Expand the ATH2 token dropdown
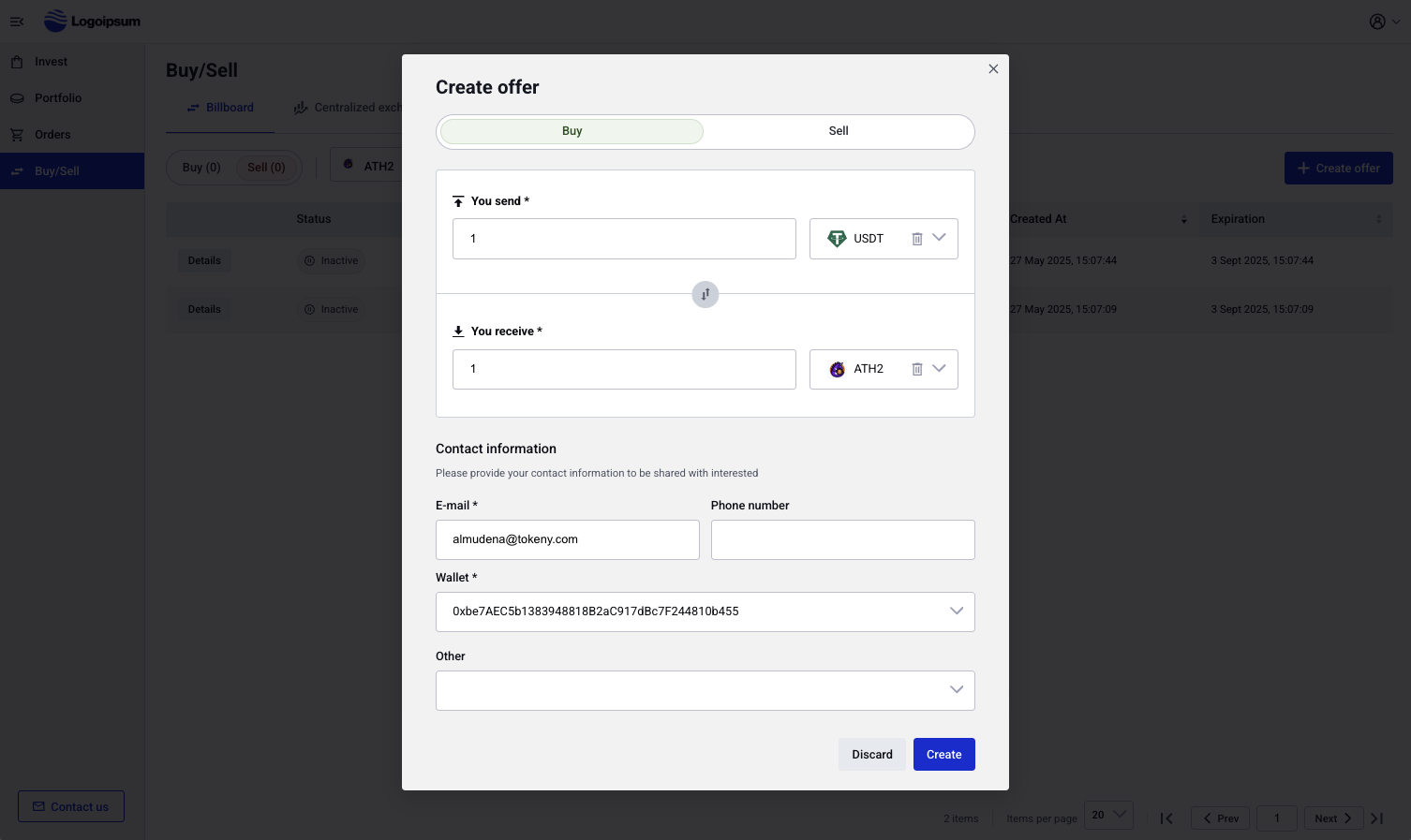Viewport: 1411px width, 840px height. 940,369
